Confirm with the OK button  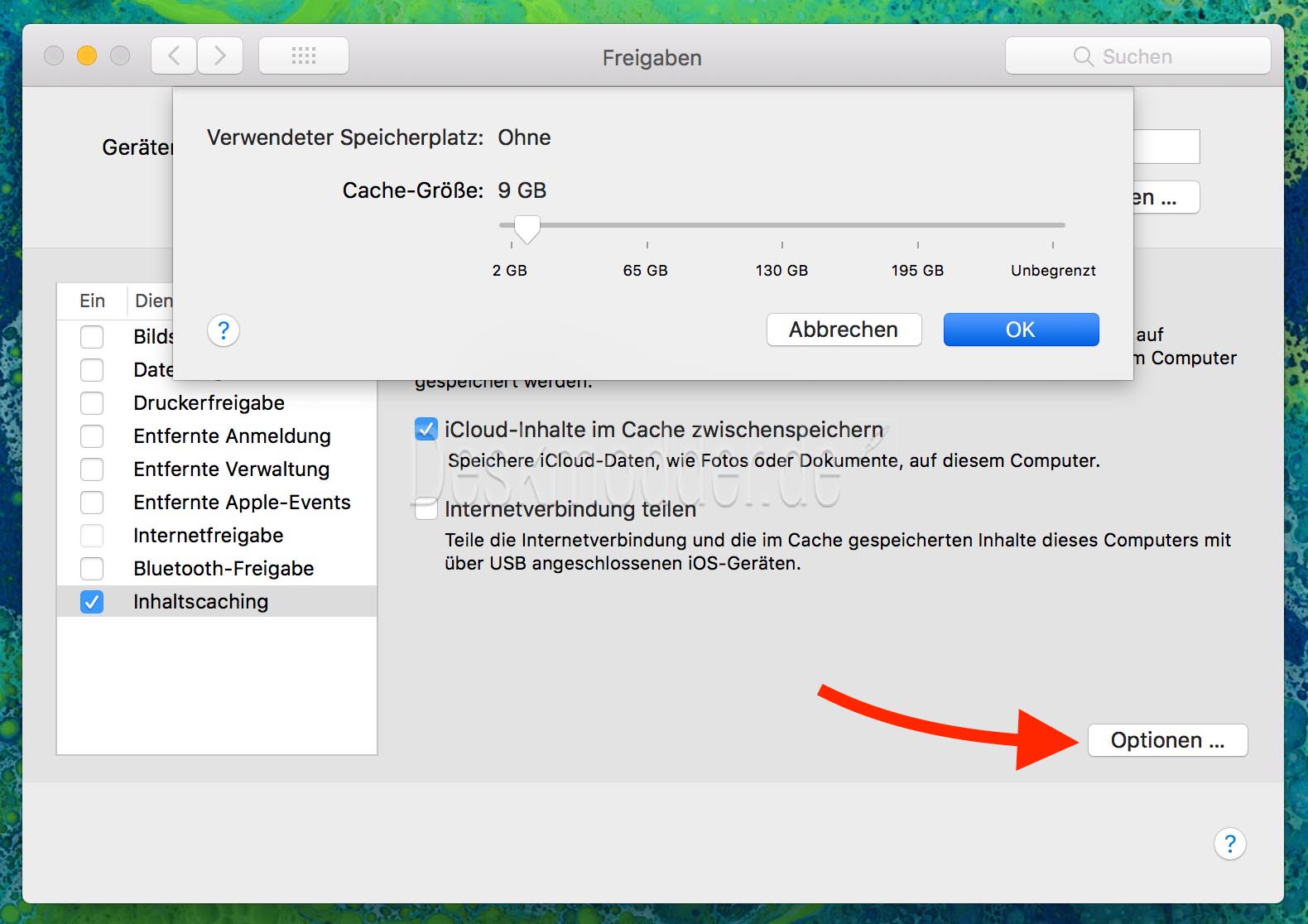(1021, 330)
